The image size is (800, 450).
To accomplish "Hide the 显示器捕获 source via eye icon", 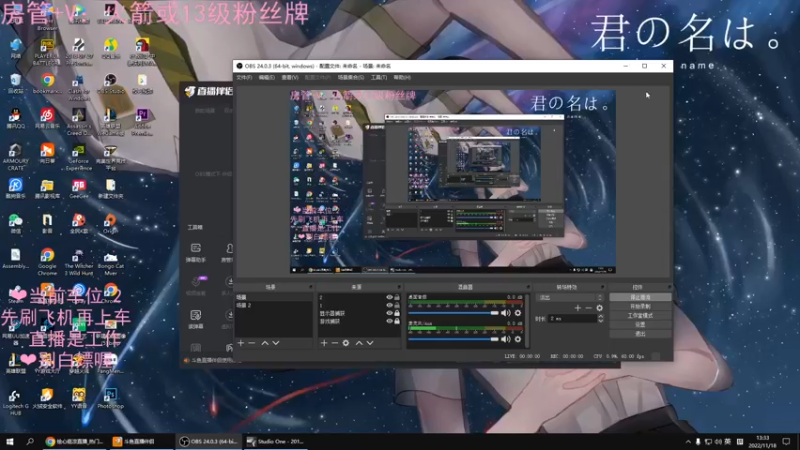I will [389, 313].
